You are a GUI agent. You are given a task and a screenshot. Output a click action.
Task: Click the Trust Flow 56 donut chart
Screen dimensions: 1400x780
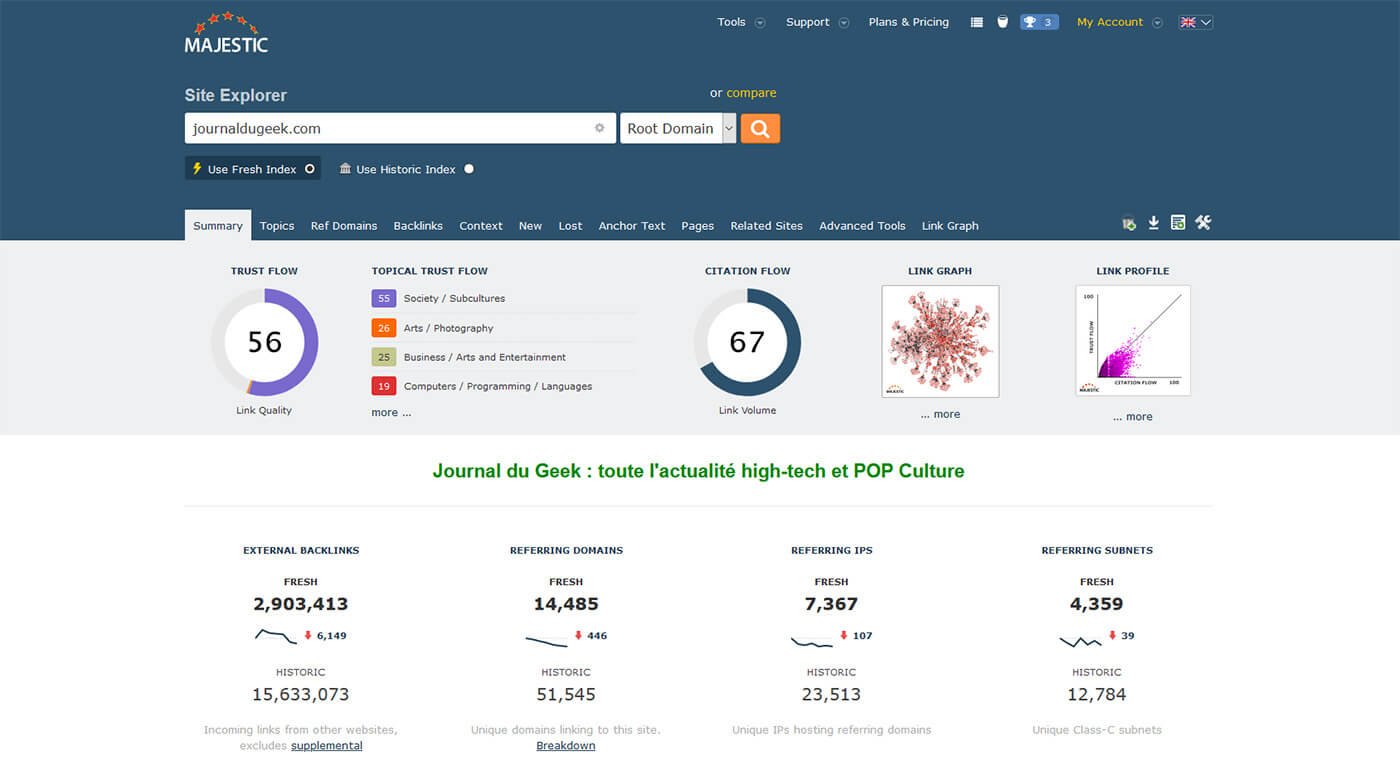[x=264, y=342]
